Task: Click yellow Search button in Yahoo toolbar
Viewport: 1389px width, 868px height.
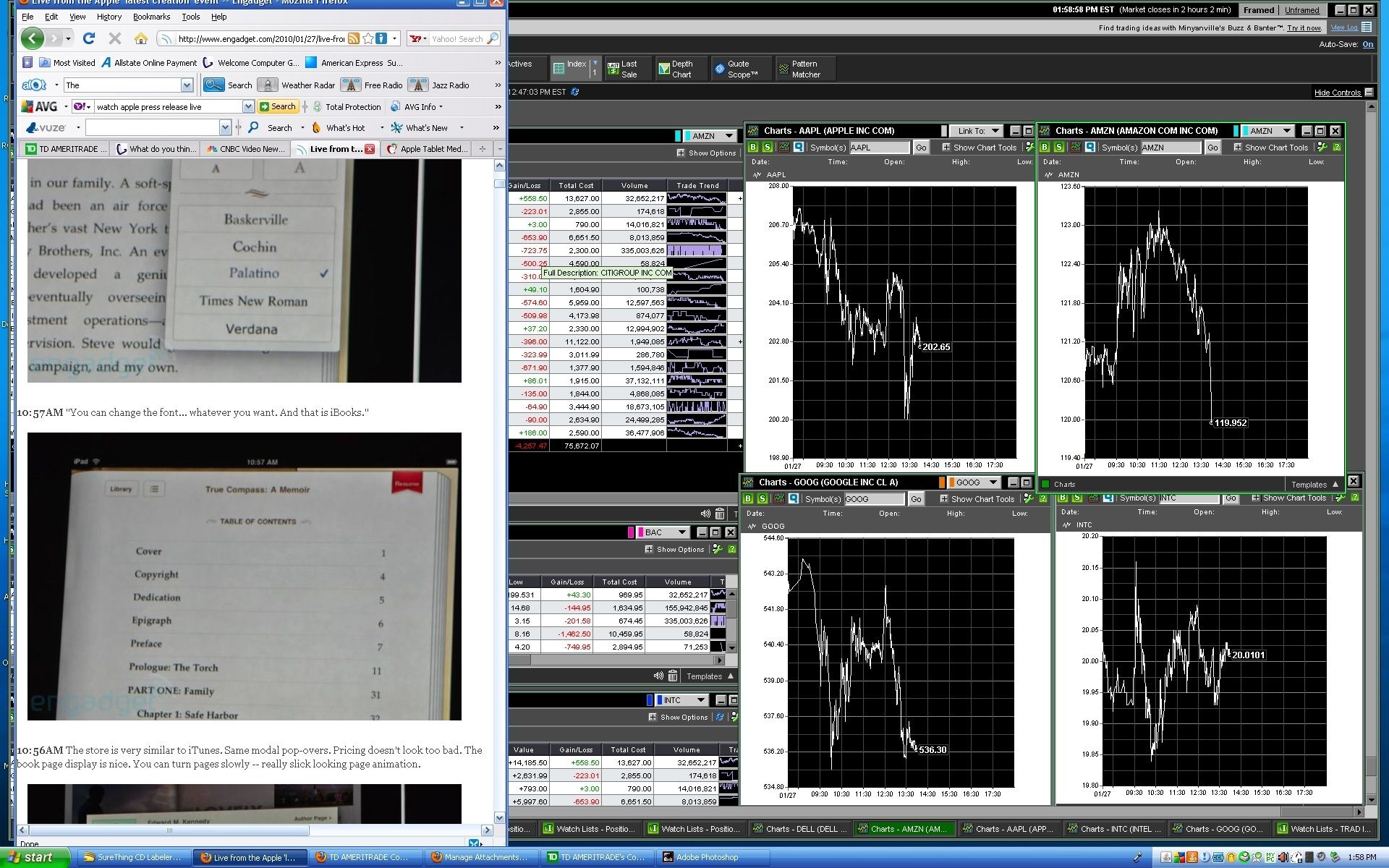Action: click(278, 106)
